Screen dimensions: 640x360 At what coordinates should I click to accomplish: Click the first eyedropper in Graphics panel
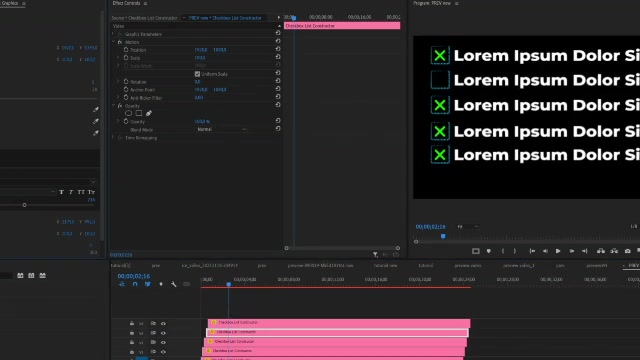[x=96, y=109]
